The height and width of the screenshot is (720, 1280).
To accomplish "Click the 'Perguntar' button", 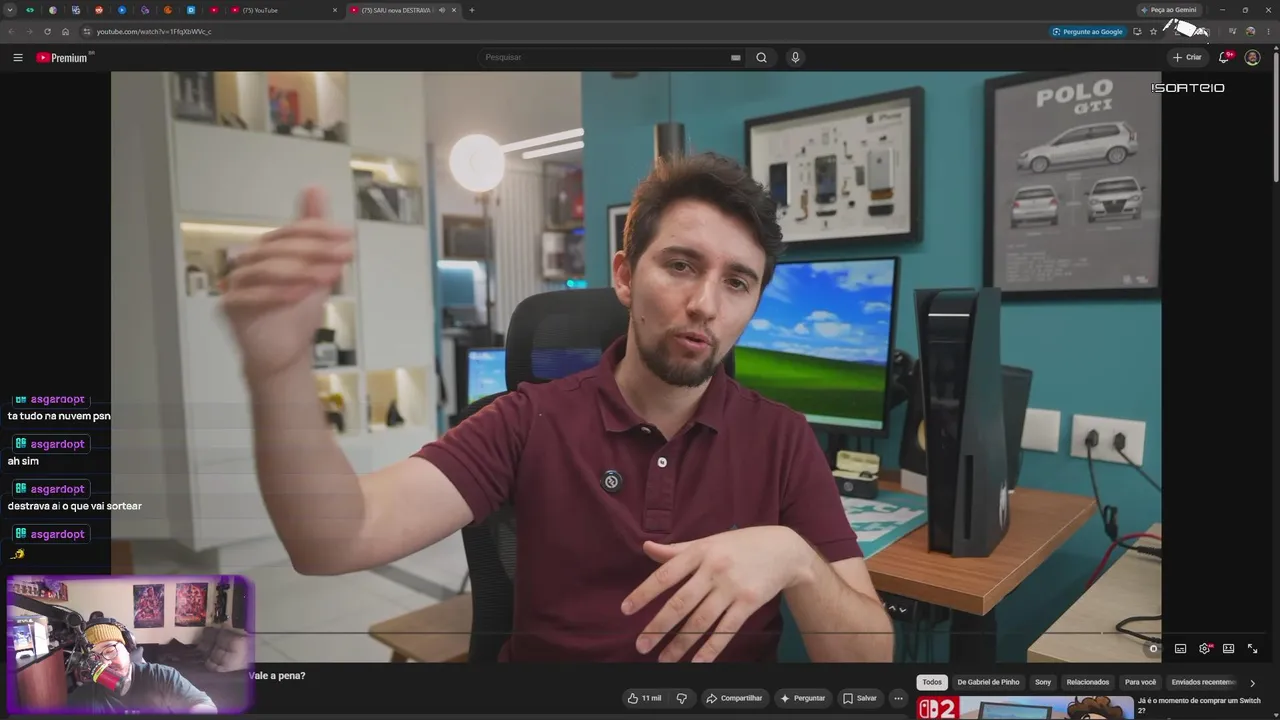I will pyautogui.click(x=802, y=698).
